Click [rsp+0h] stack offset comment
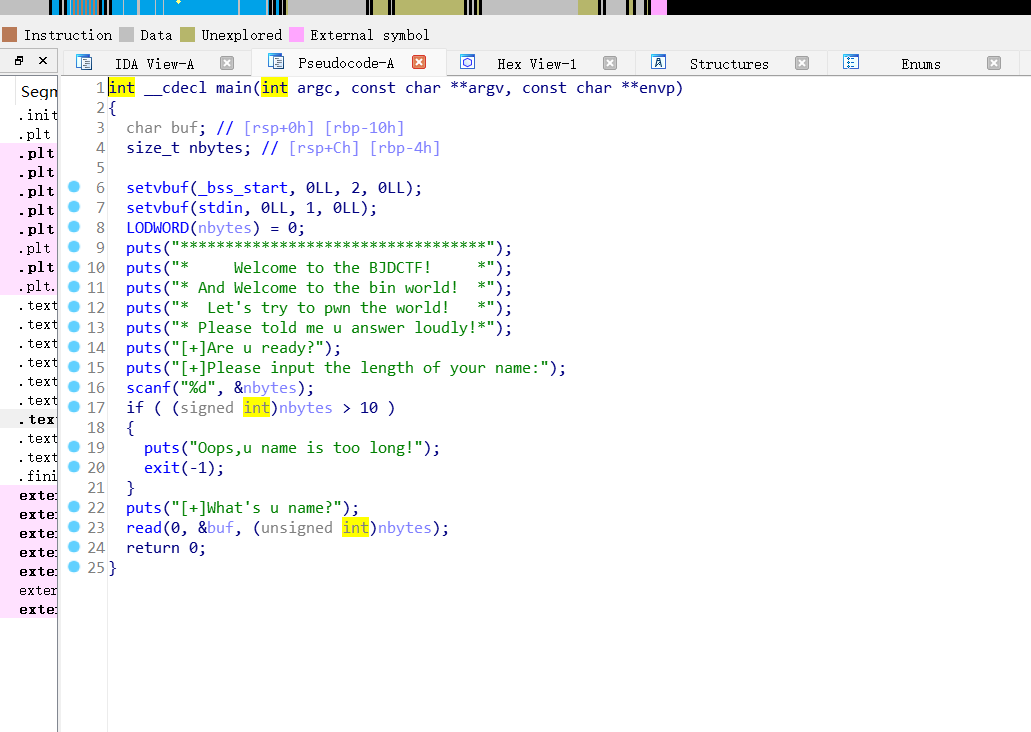 (x=279, y=128)
